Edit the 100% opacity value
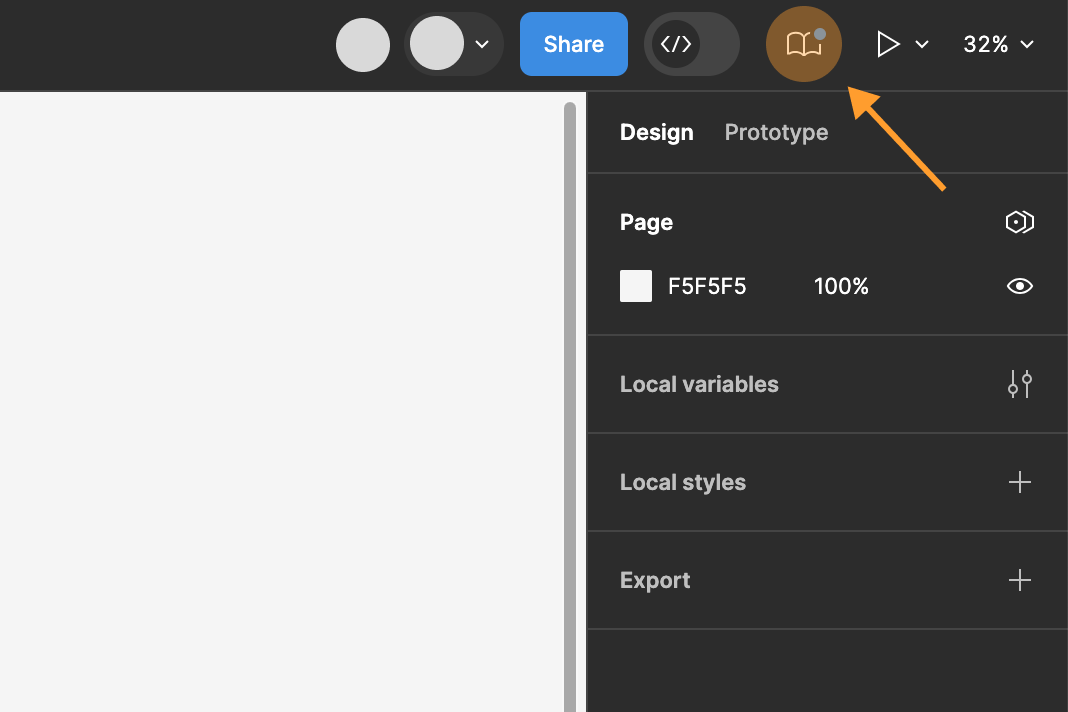1068x712 pixels. point(841,286)
